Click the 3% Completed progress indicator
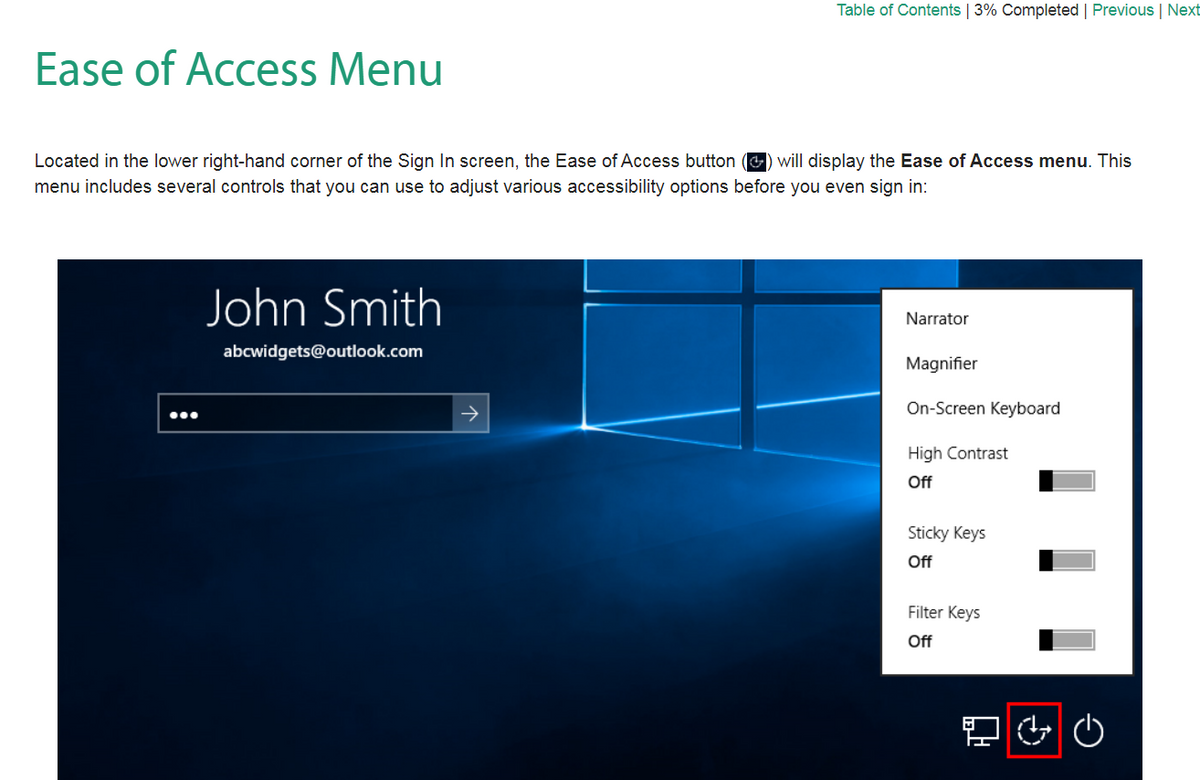Viewport: 1200px width, 780px height. tap(1025, 9)
